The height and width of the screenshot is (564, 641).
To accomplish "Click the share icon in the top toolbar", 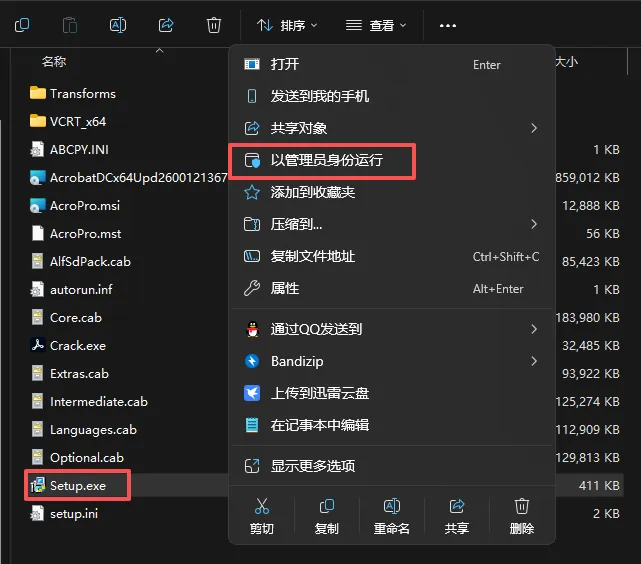I will click(x=166, y=25).
